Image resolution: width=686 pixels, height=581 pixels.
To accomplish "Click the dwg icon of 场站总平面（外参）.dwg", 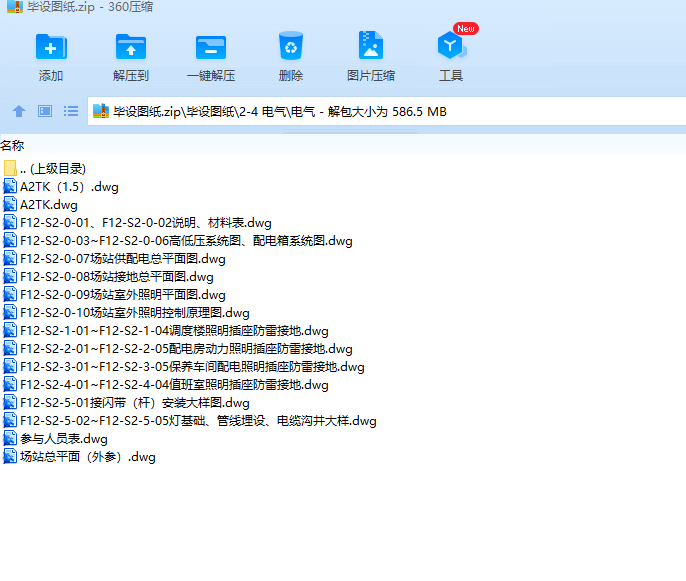I will tap(10, 457).
